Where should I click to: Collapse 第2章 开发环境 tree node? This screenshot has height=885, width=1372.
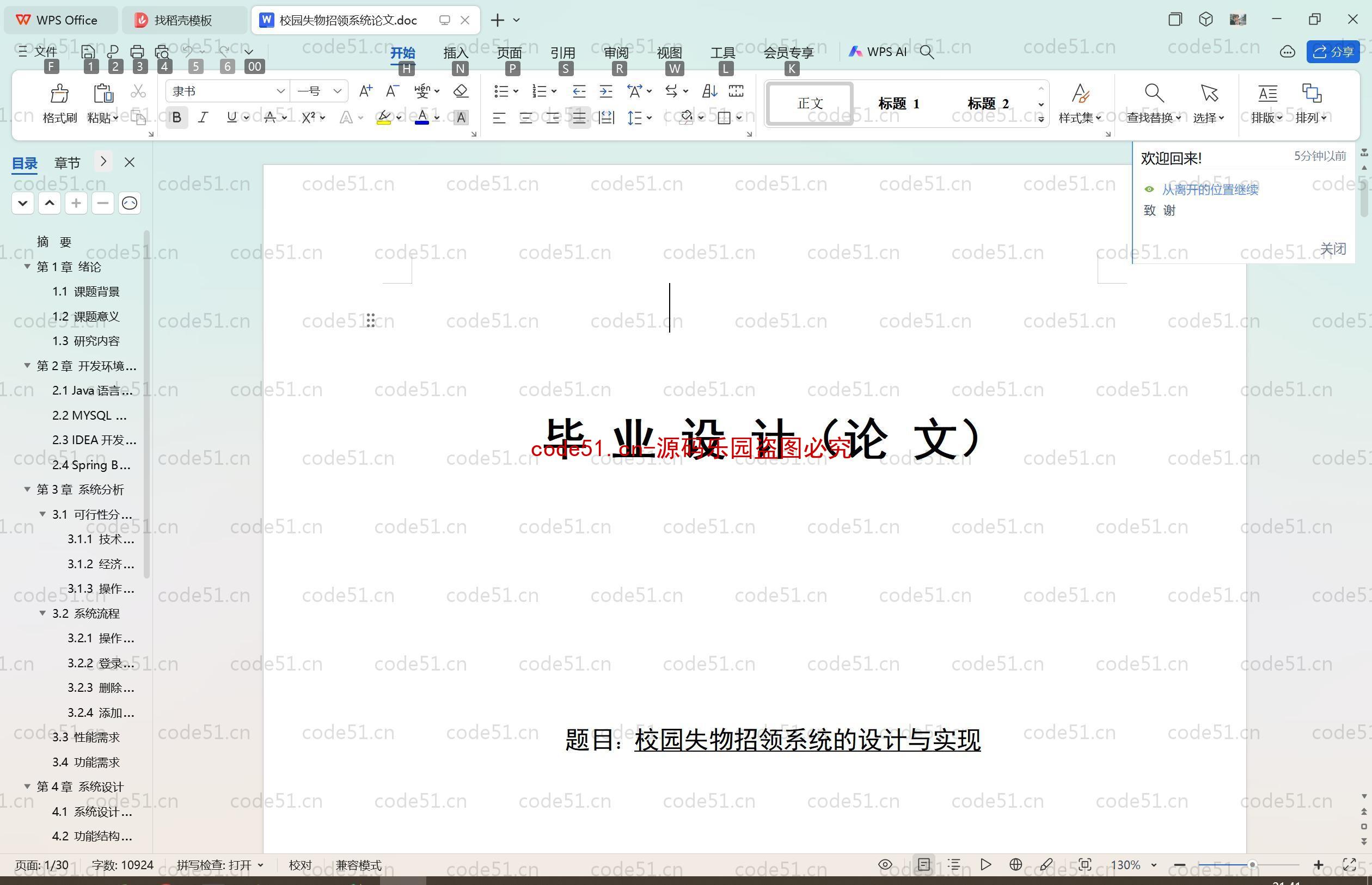pyautogui.click(x=27, y=366)
